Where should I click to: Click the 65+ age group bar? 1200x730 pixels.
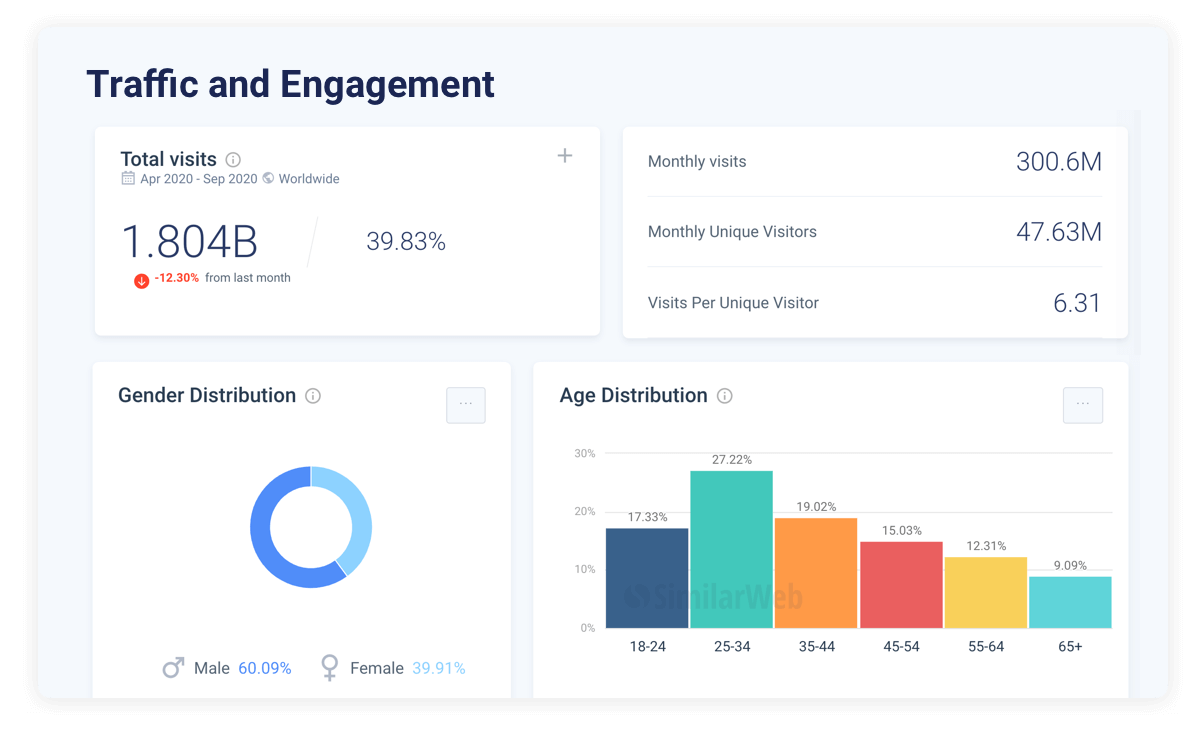[x=1070, y=602]
